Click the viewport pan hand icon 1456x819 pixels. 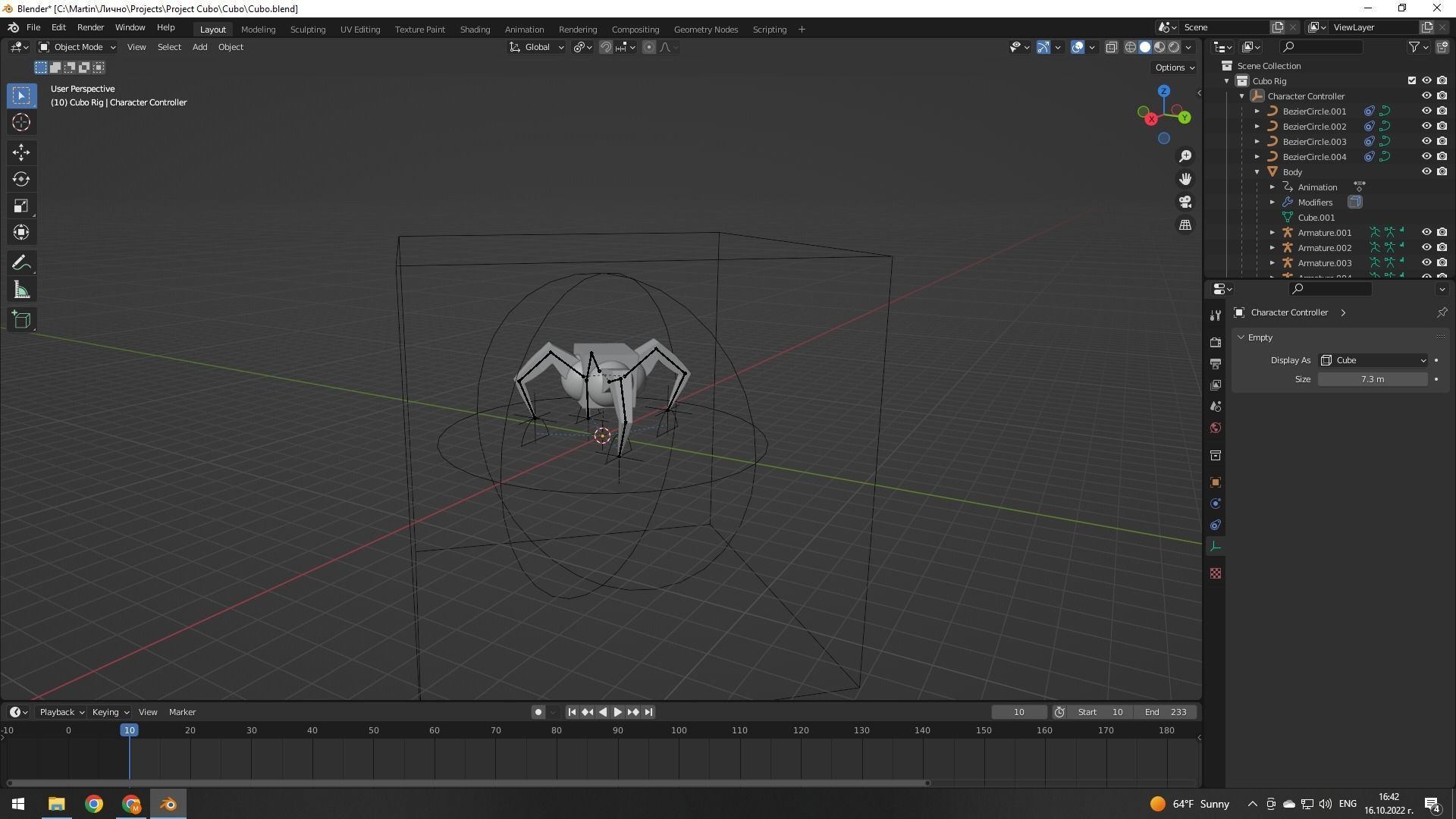(x=1185, y=179)
